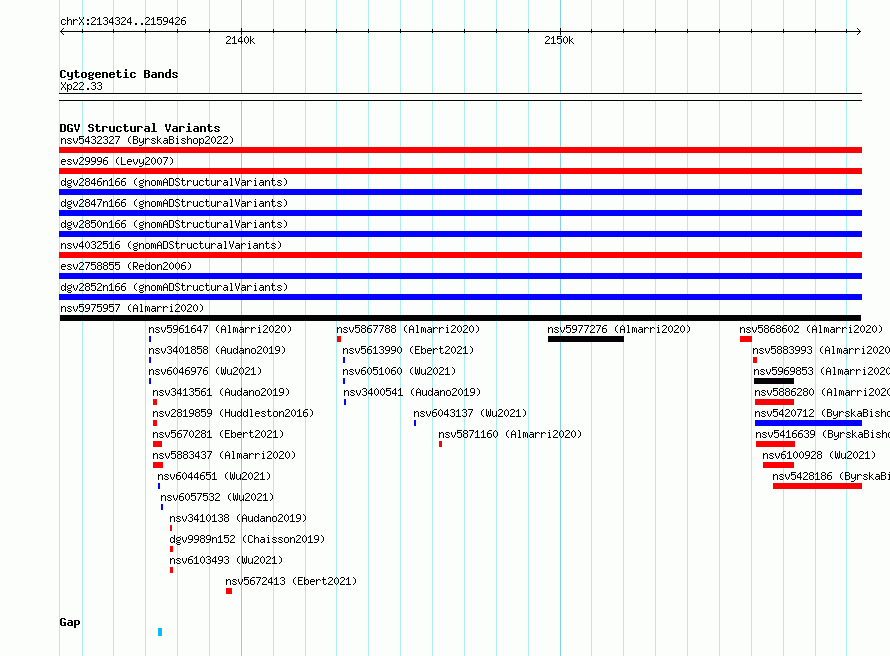Select the dgv2850n166 gnomAD variant label

coord(174,224)
